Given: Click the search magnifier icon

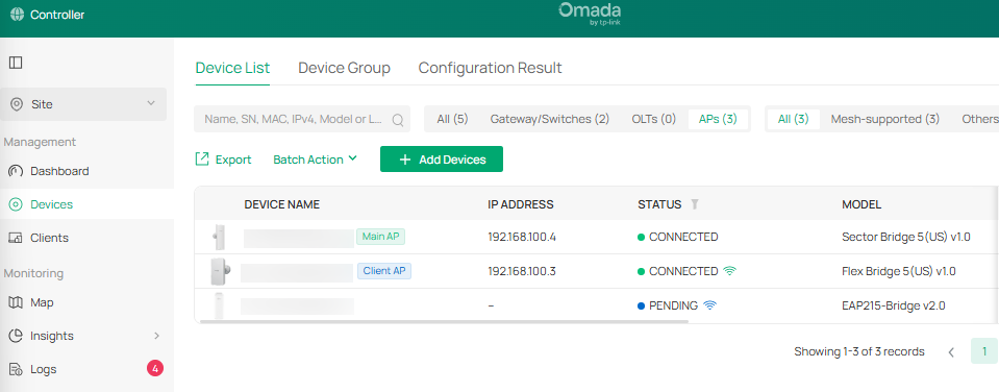Looking at the screenshot, I should (x=398, y=120).
